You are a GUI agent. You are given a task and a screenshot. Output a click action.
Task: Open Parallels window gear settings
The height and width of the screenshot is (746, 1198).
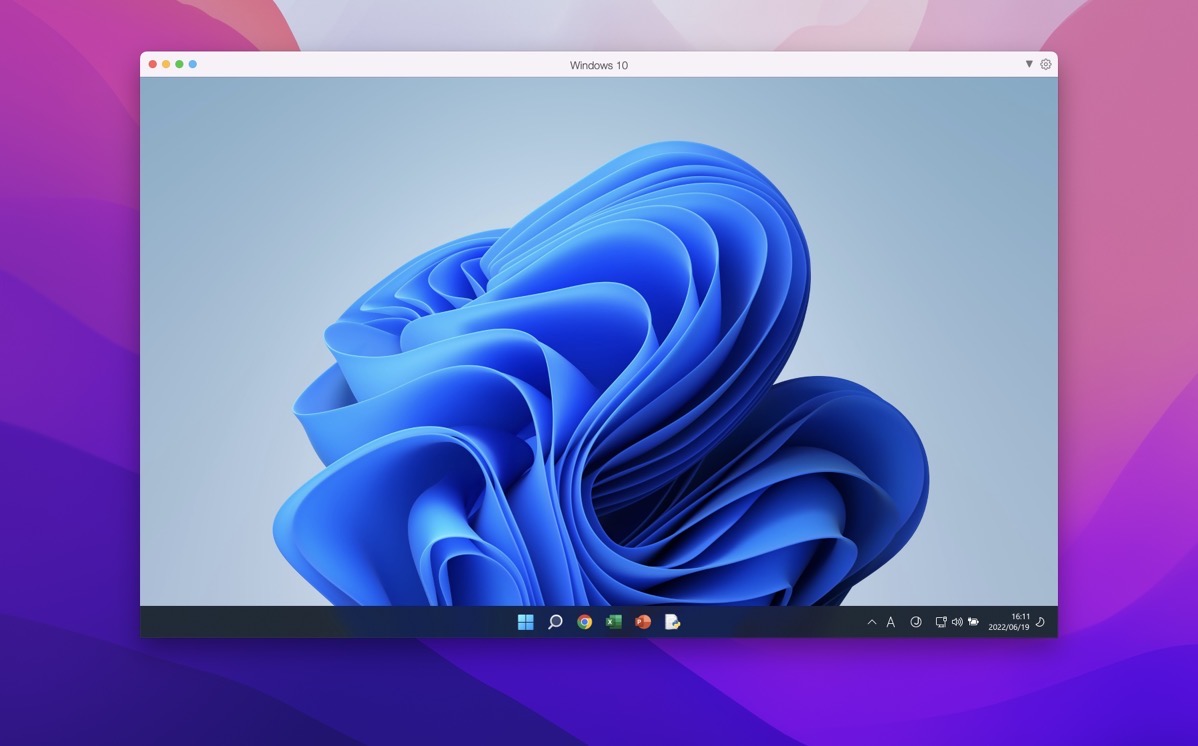click(1046, 64)
